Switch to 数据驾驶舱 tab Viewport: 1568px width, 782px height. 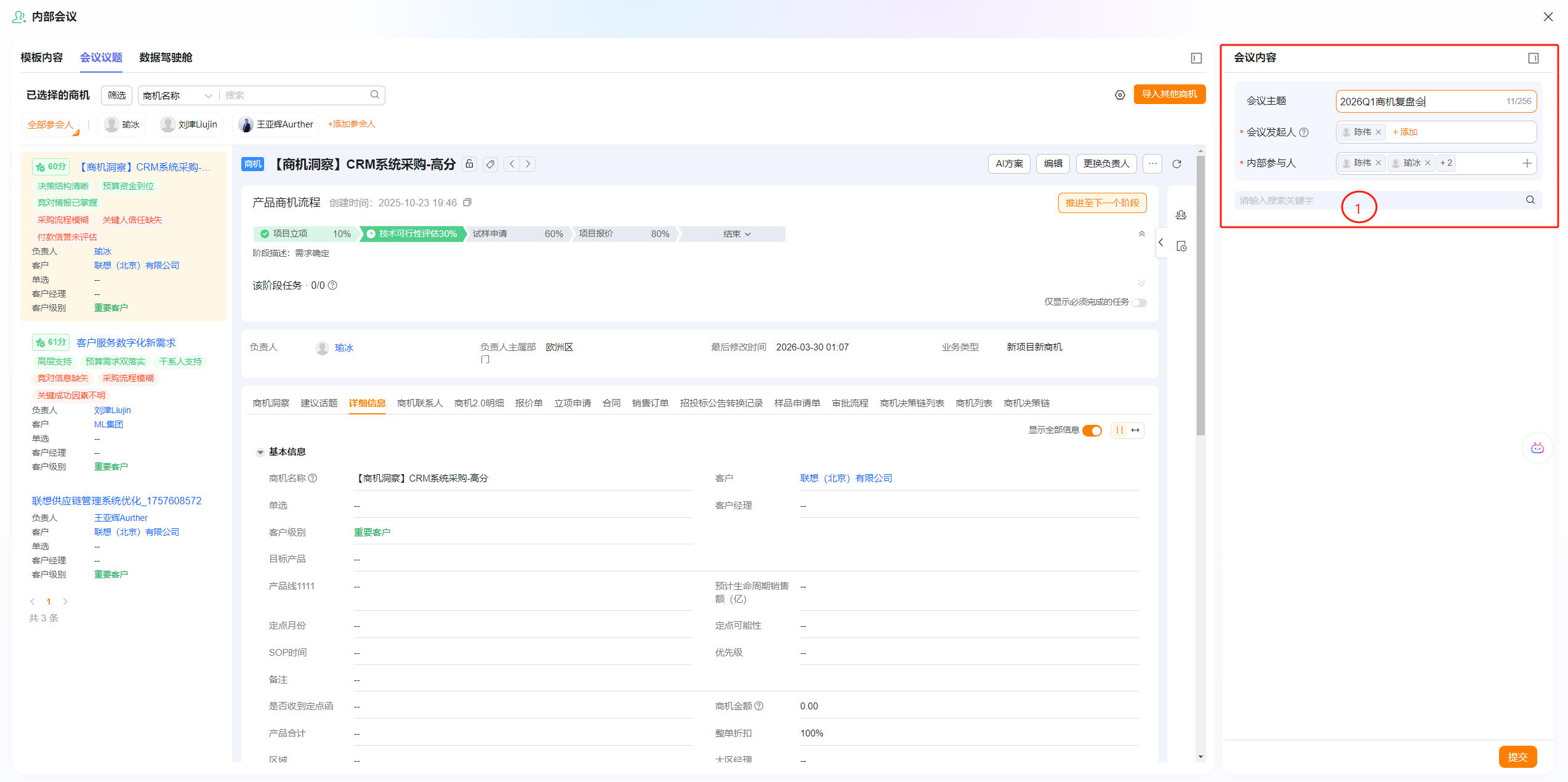[166, 57]
